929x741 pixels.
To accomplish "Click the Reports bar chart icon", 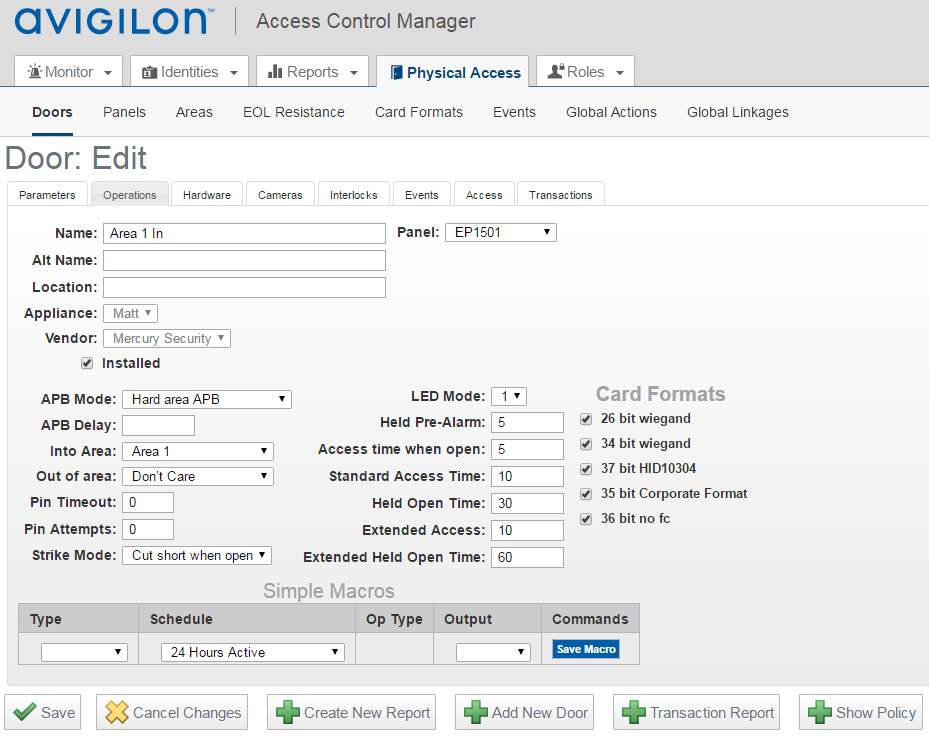I will coord(275,72).
